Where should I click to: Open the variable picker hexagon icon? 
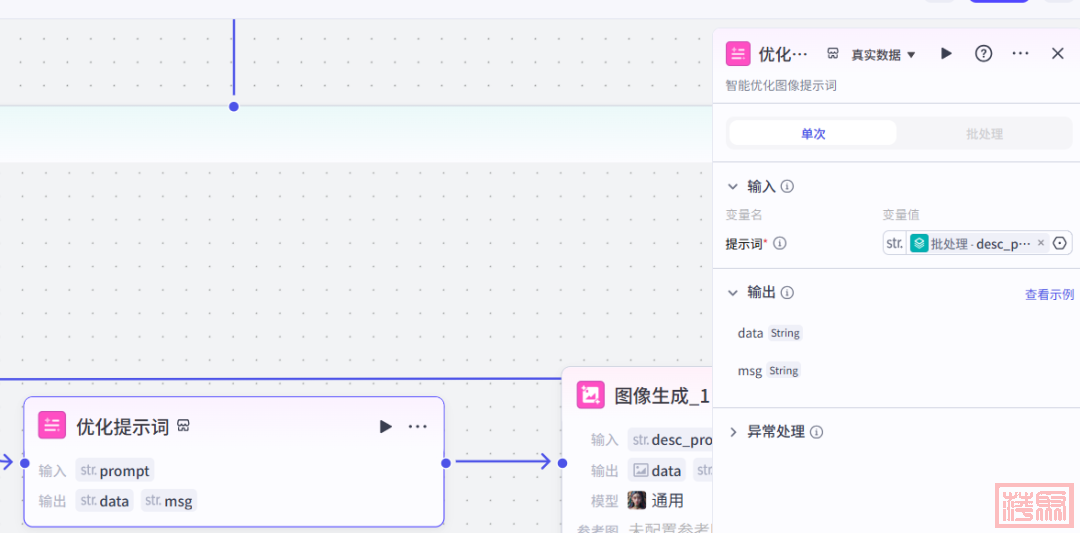(1060, 243)
